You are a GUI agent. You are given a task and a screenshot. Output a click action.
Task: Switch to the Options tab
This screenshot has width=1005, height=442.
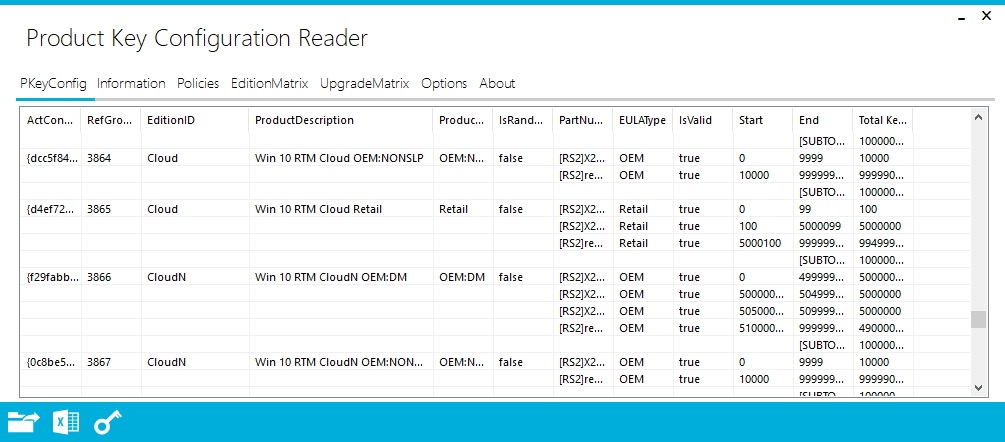click(444, 83)
